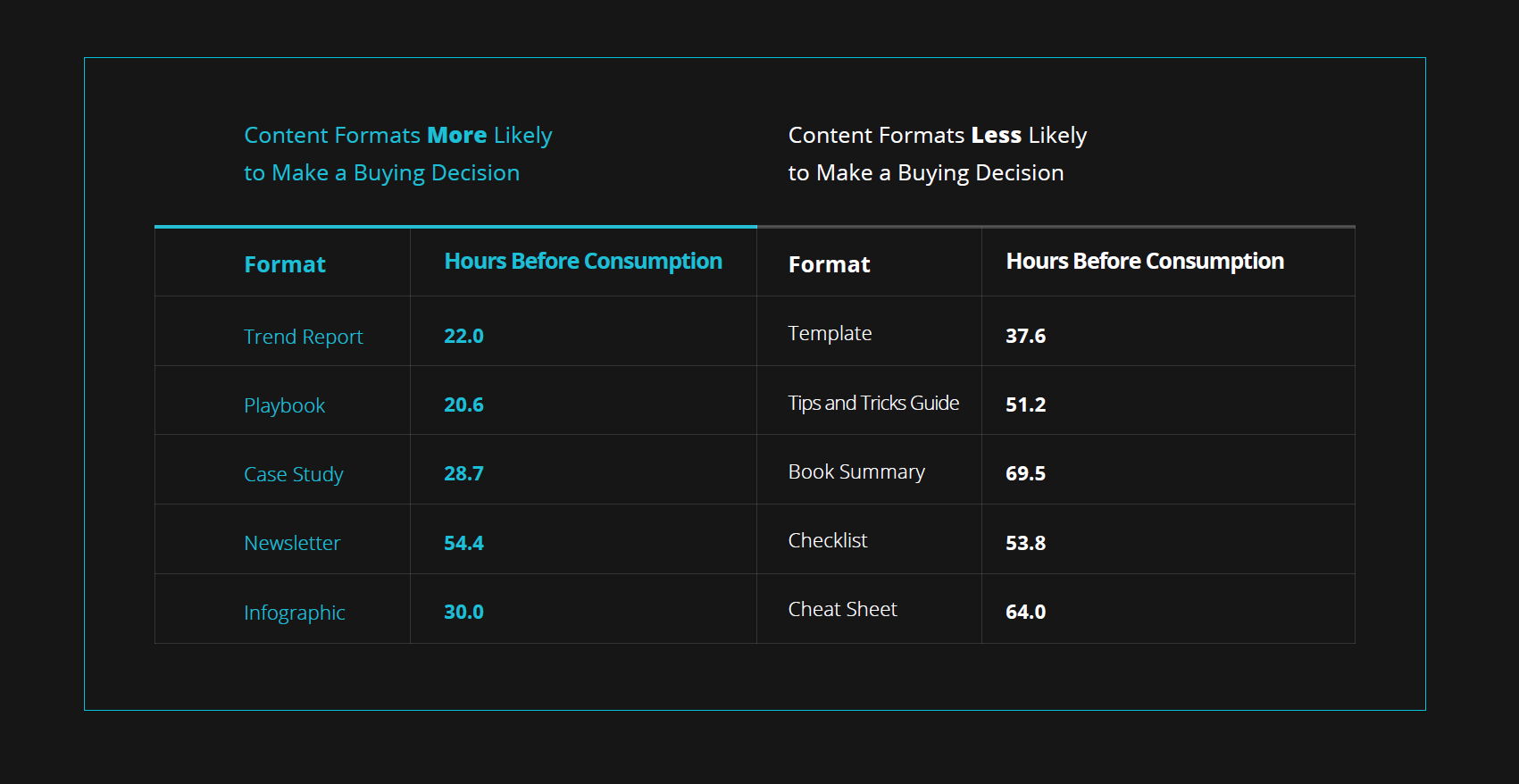Click the Template format cell
The width and height of the screenshot is (1519, 784).
[830, 333]
